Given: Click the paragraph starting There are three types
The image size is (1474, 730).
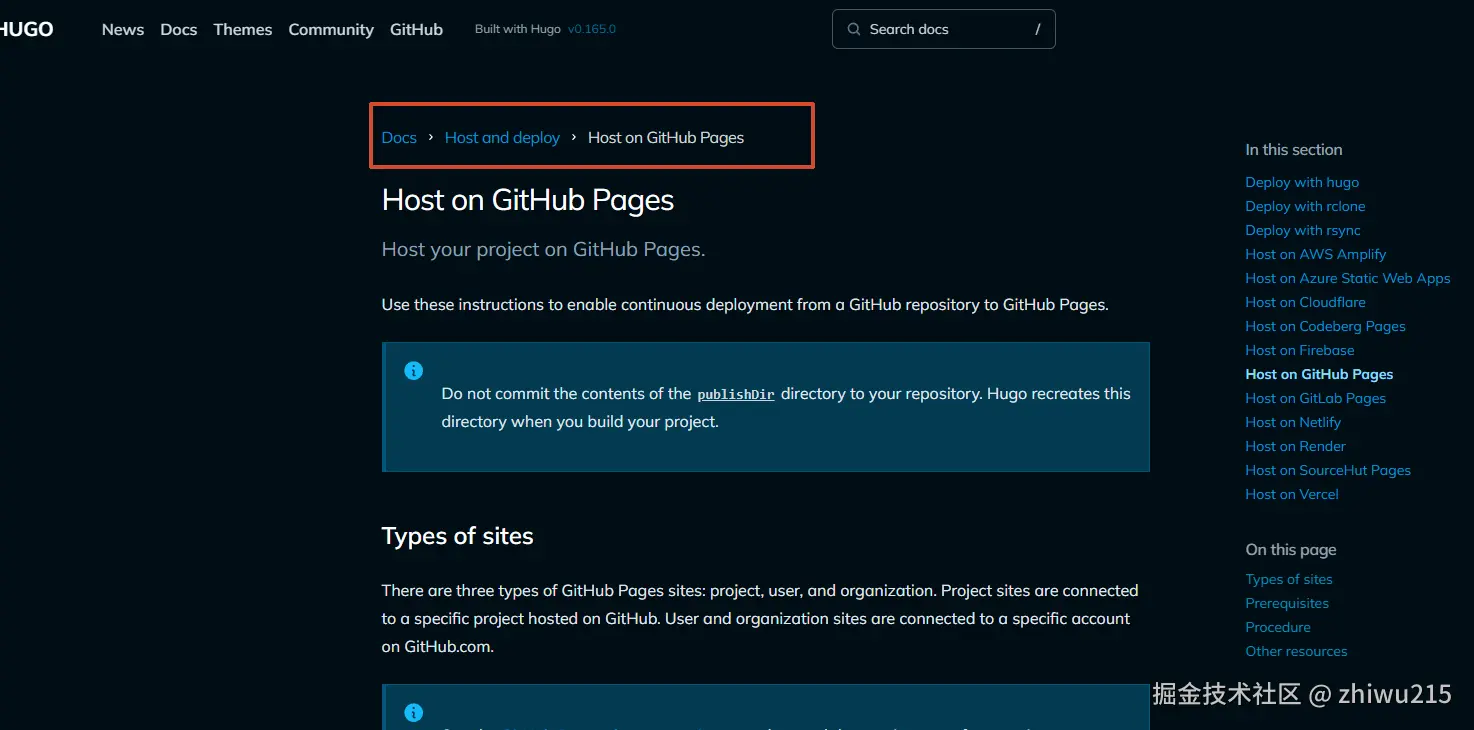Looking at the screenshot, I should pos(760,618).
